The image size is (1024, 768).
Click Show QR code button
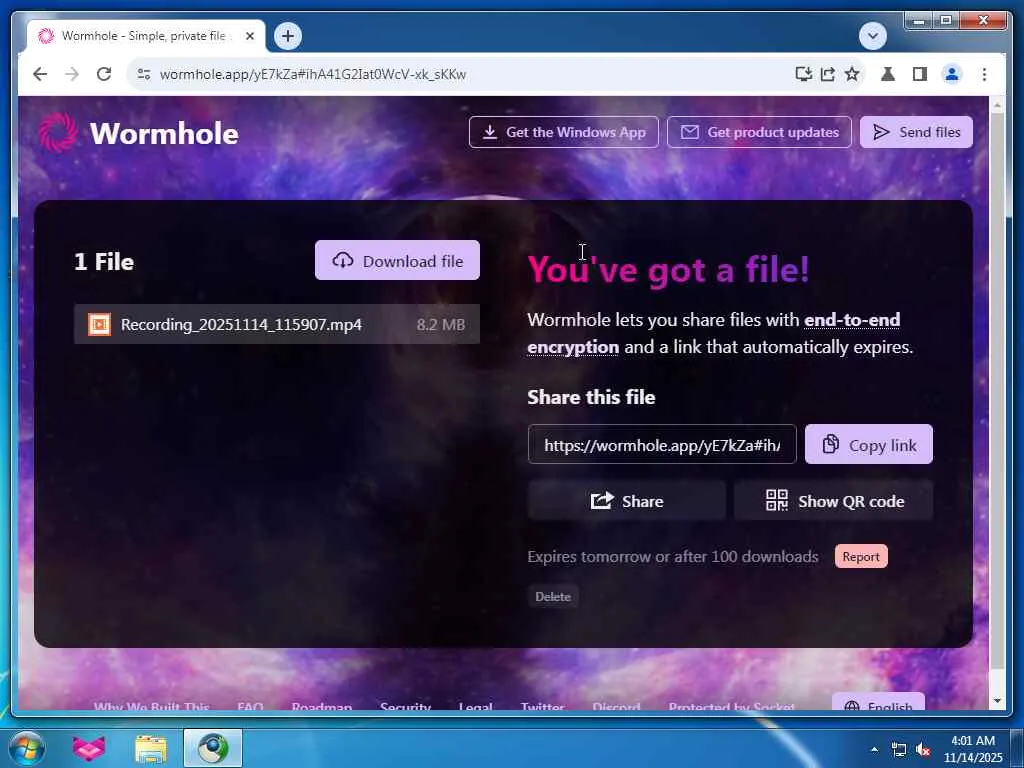834,501
